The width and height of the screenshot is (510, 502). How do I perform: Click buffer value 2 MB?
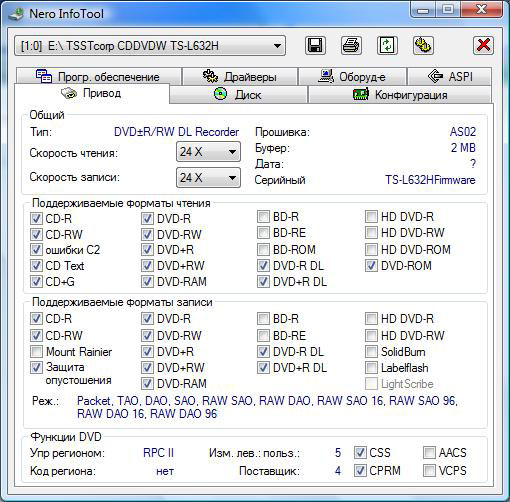coord(463,147)
